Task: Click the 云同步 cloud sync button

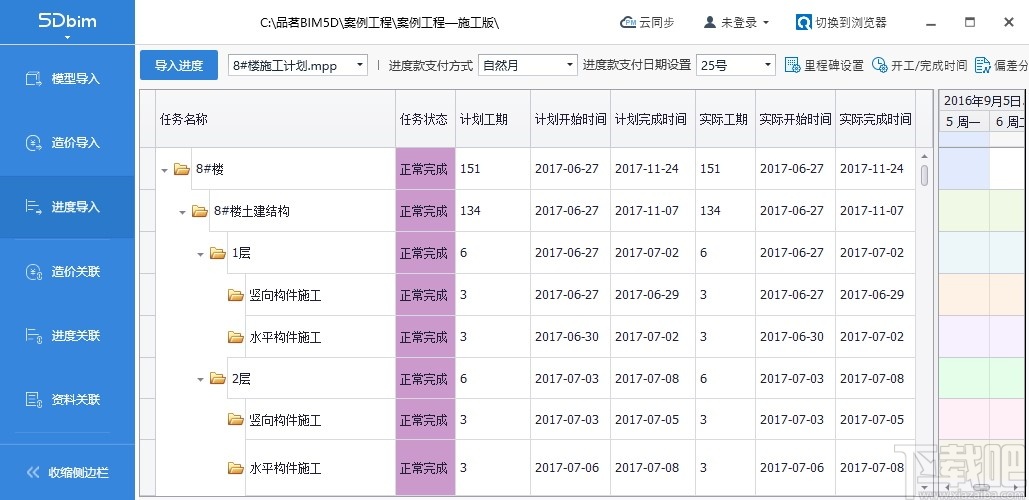Action: point(647,22)
